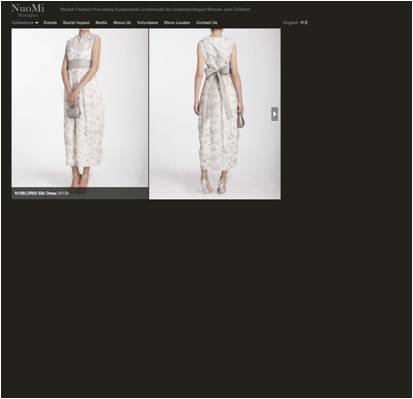Screen dimensions: 413x399
Task: Open the Store Locator link
Action: coord(177,23)
